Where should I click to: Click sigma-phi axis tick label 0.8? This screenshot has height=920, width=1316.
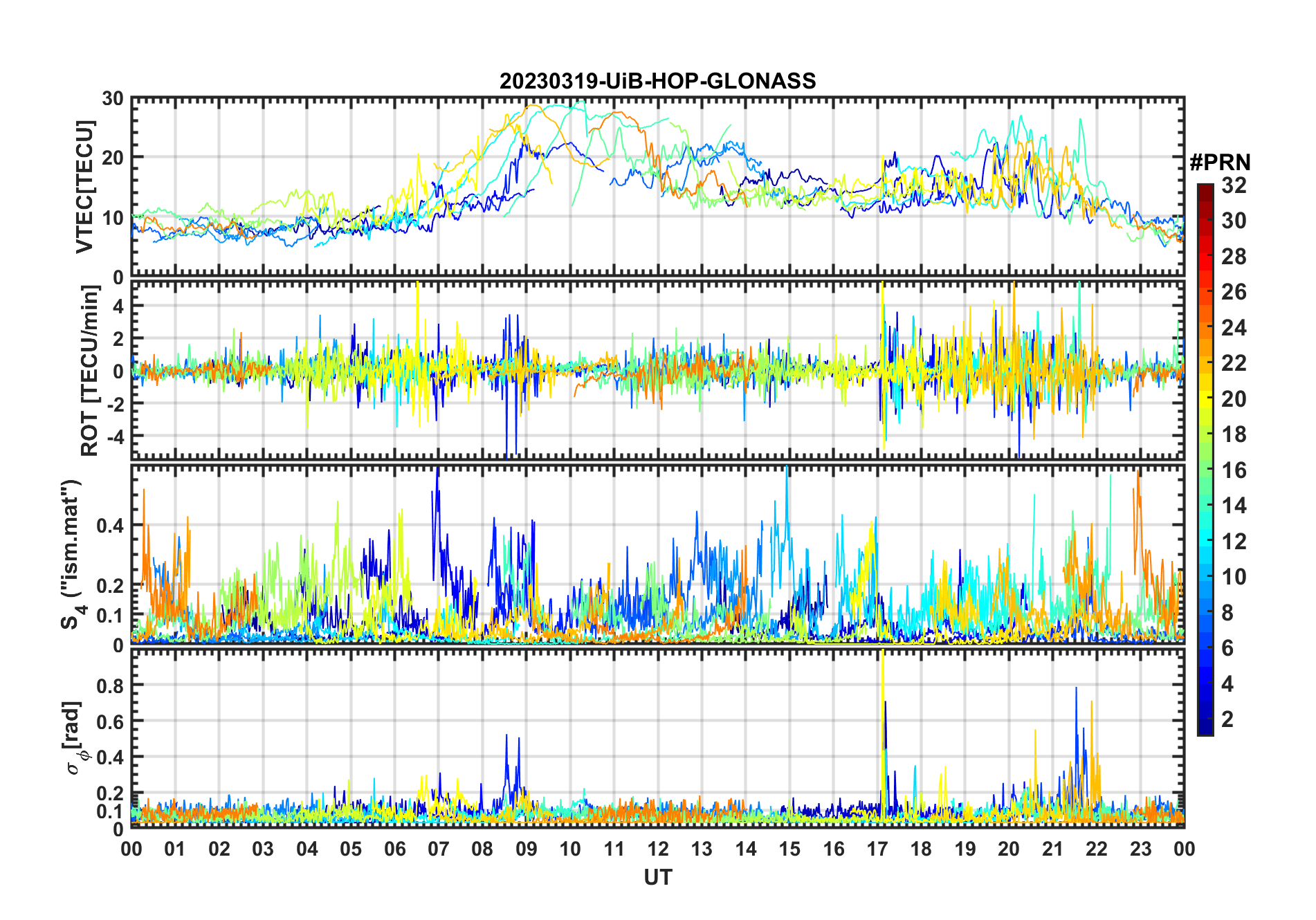tap(111, 686)
